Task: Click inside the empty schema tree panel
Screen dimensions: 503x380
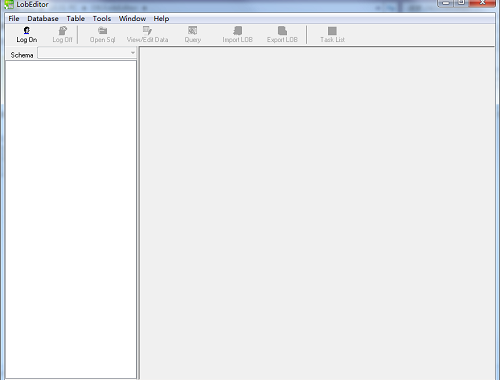Action: (71, 219)
